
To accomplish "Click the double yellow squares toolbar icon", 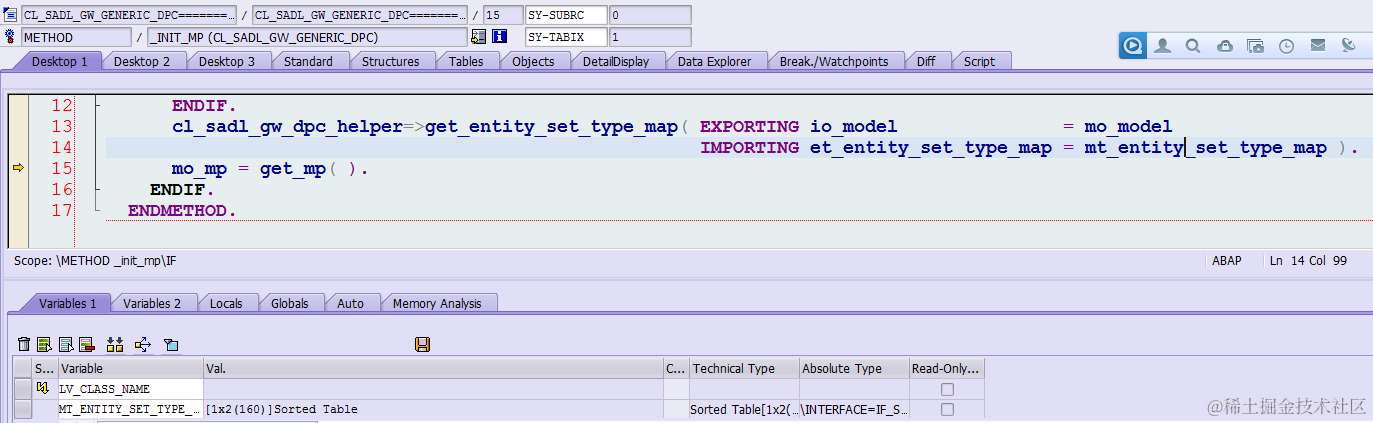I will tap(115, 344).
